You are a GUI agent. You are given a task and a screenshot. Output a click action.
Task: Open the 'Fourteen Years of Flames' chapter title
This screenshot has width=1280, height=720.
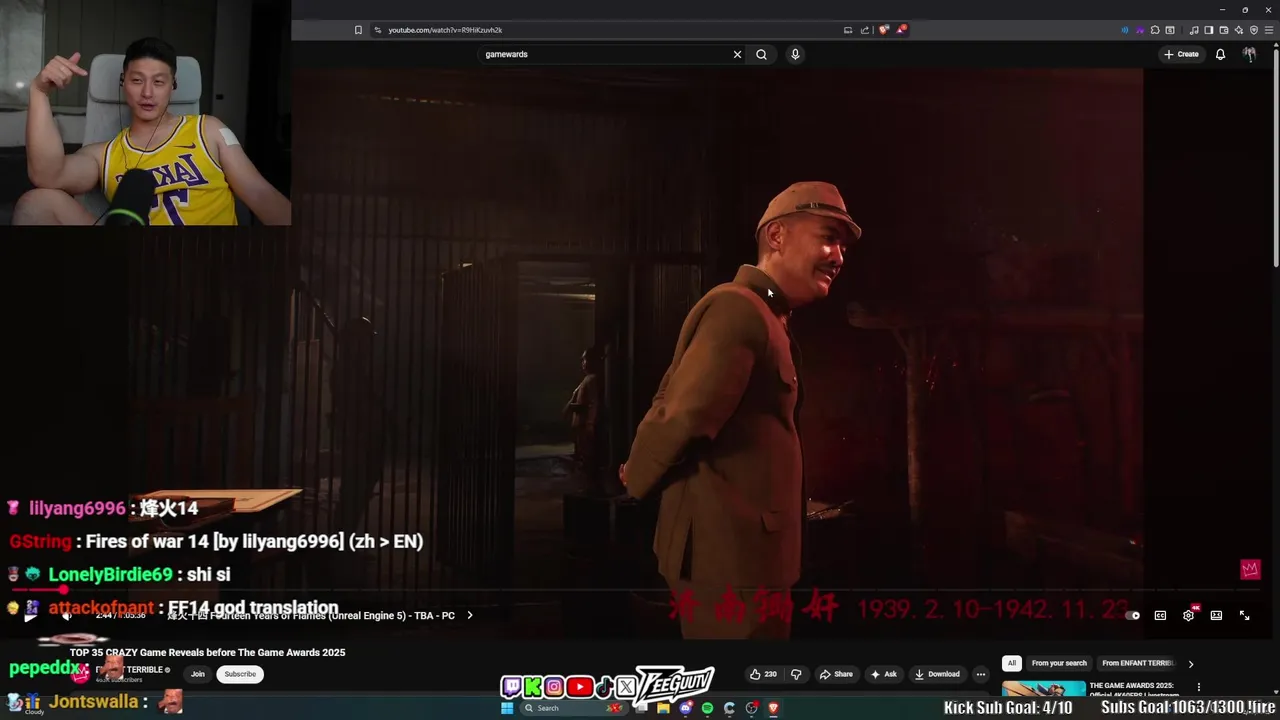tap(311, 615)
